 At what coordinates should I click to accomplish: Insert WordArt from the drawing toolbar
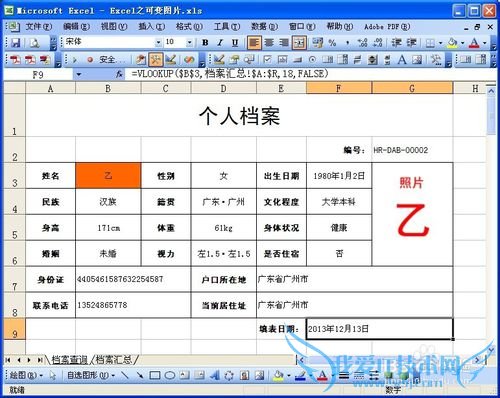click(214, 376)
